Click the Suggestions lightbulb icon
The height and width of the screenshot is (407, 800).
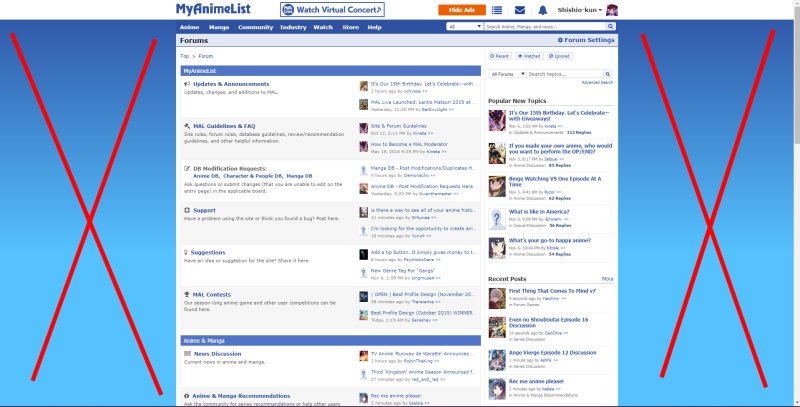(186, 252)
